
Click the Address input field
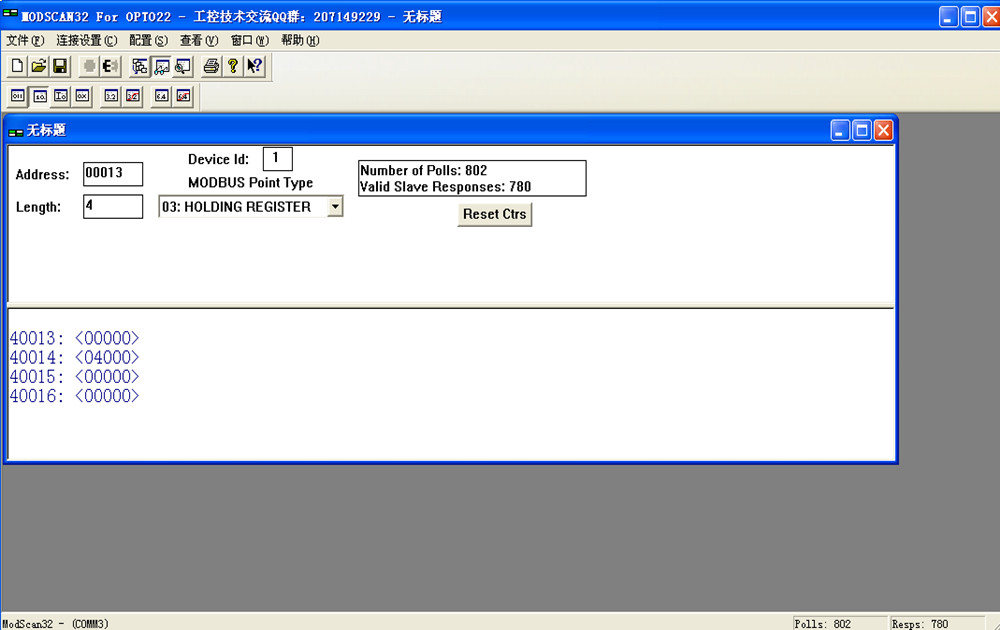[x=113, y=174]
